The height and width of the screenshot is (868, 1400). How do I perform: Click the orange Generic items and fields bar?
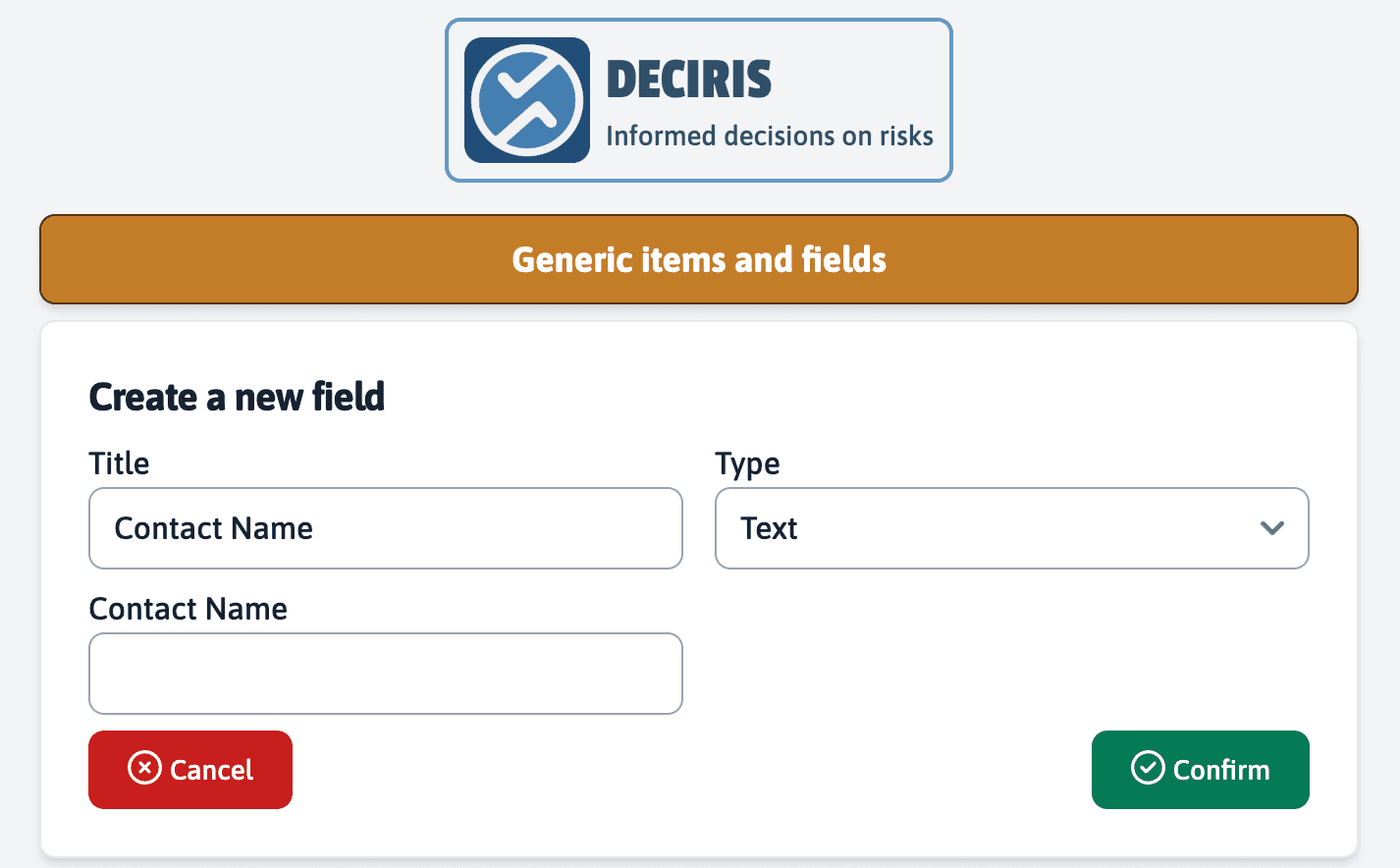pos(698,259)
